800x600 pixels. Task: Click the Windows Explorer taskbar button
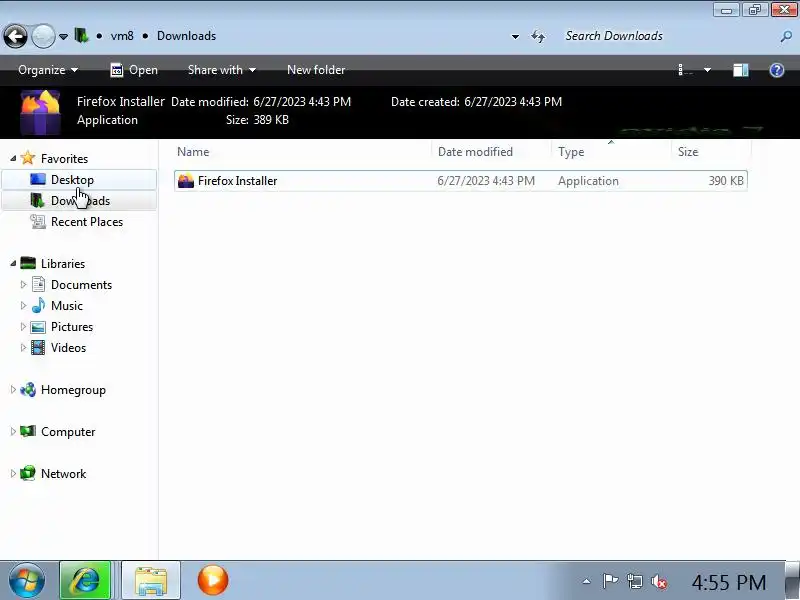coord(151,581)
